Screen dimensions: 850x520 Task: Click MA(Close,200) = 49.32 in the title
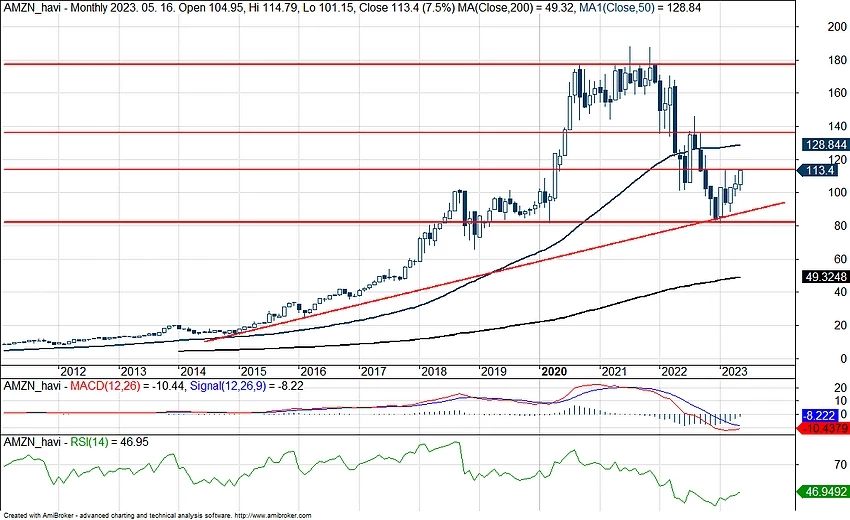(516, 8)
